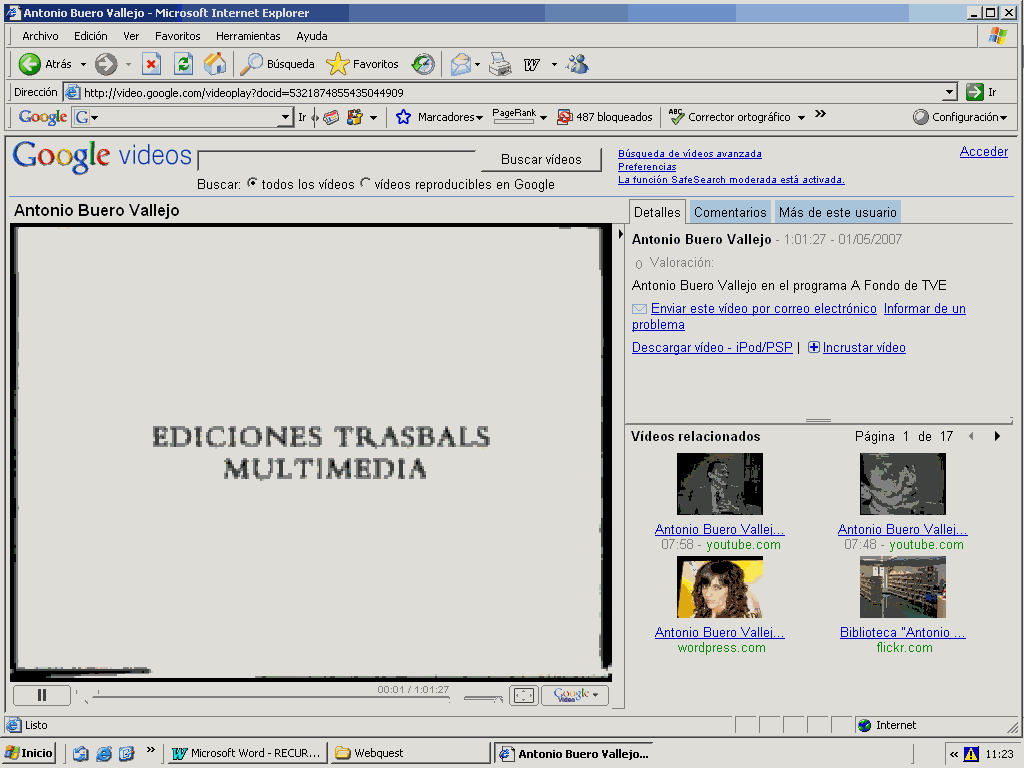Select 'todos los vídeos' radio button

(x=252, y=184)
